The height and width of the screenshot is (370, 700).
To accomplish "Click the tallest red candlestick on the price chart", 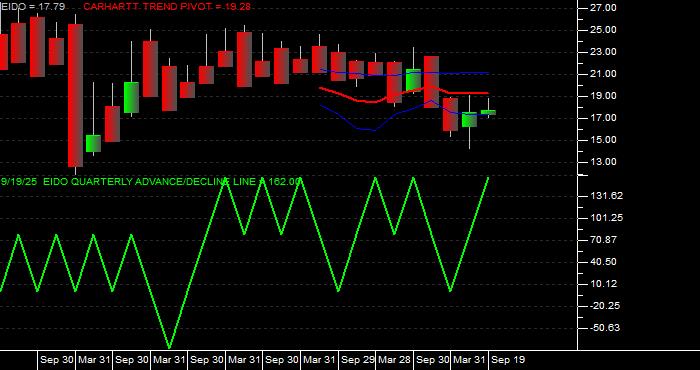I will (x=75, y=96).
